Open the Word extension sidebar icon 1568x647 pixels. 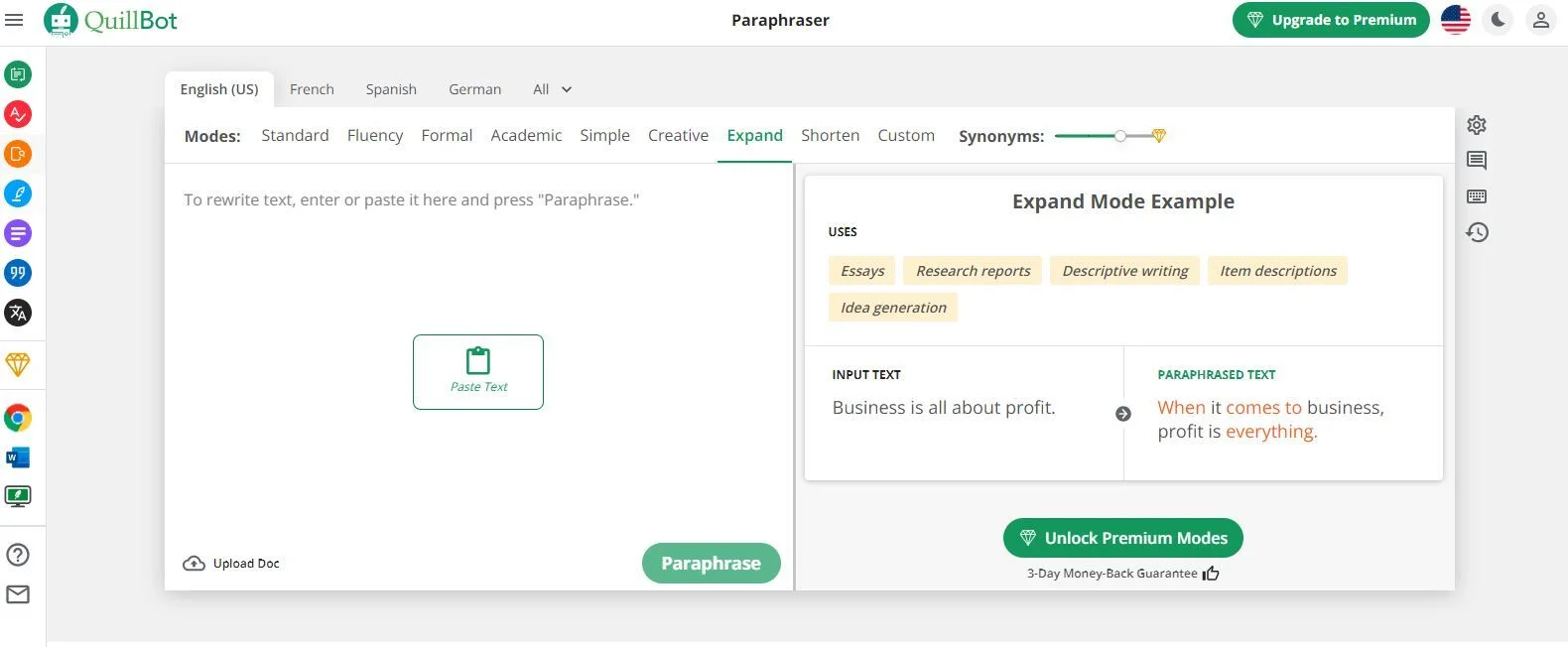(18, 457)
